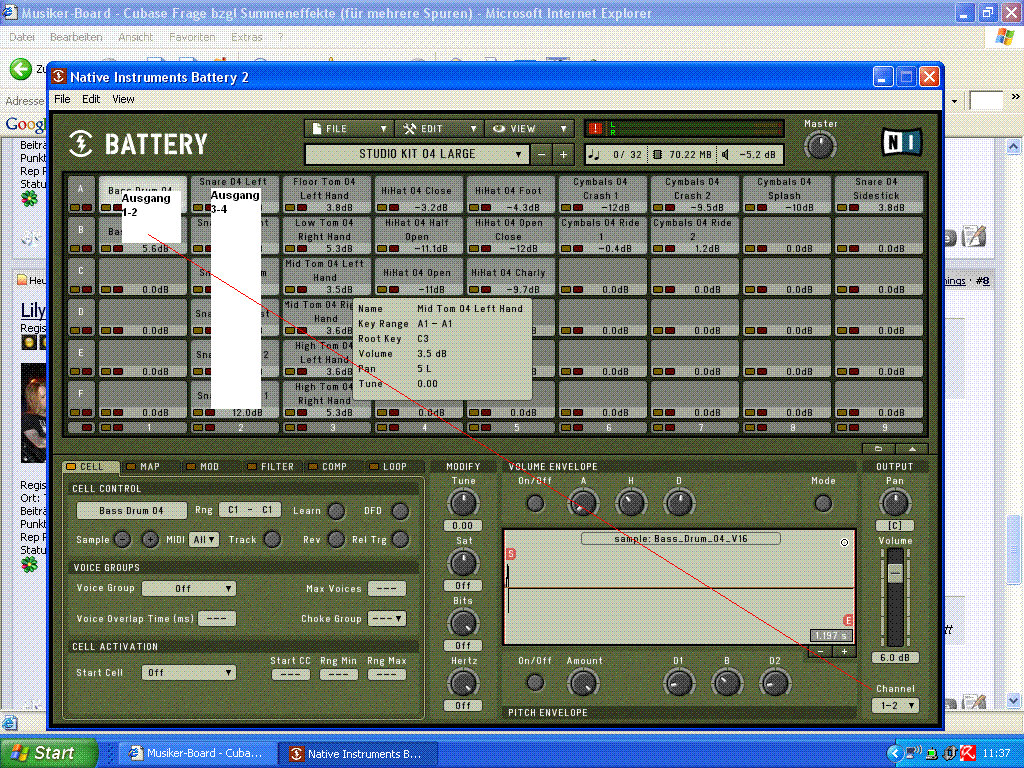Switch to the COMP tab
This screenshot has height=768, width=1024.
(334, 466)
